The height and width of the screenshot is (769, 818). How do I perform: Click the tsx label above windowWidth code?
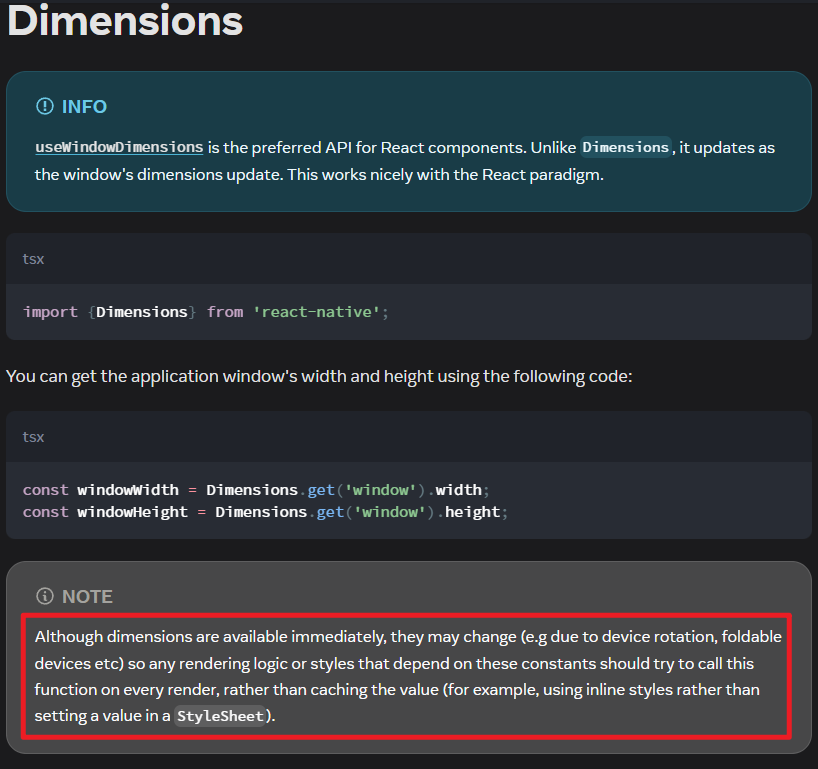tap(33, 437)
